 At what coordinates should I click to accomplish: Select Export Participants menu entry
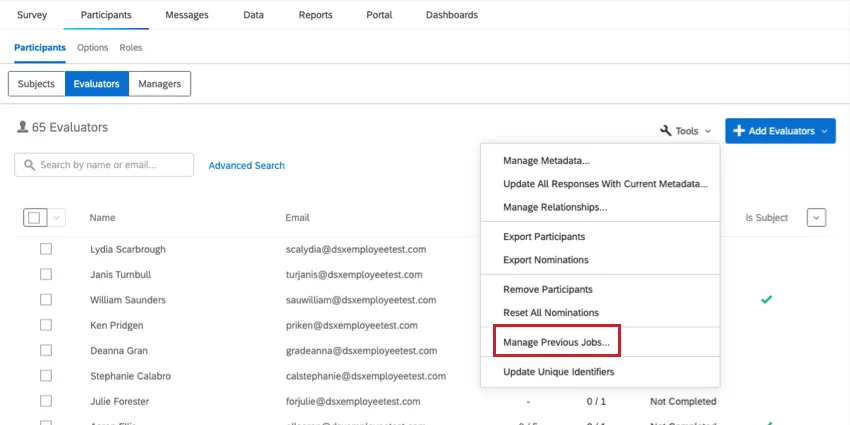coord(544,237)
